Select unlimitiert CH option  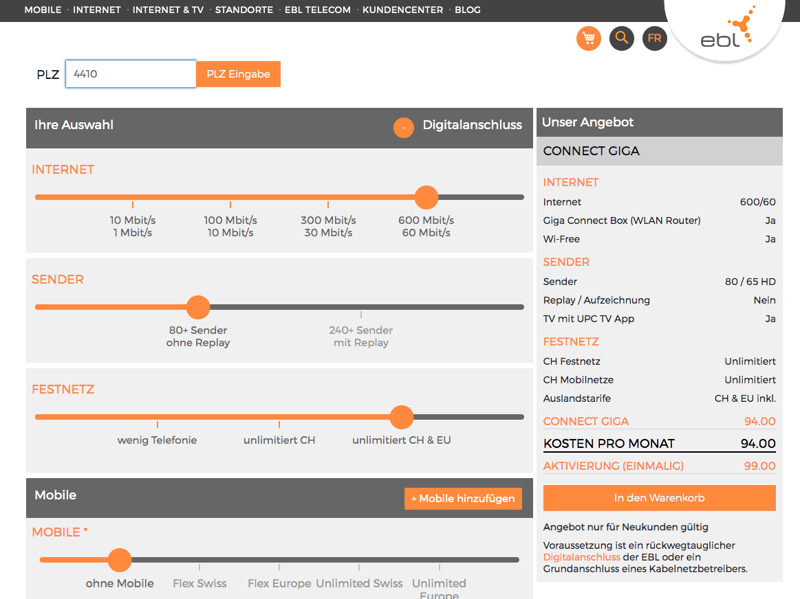(x=279, y=440)
